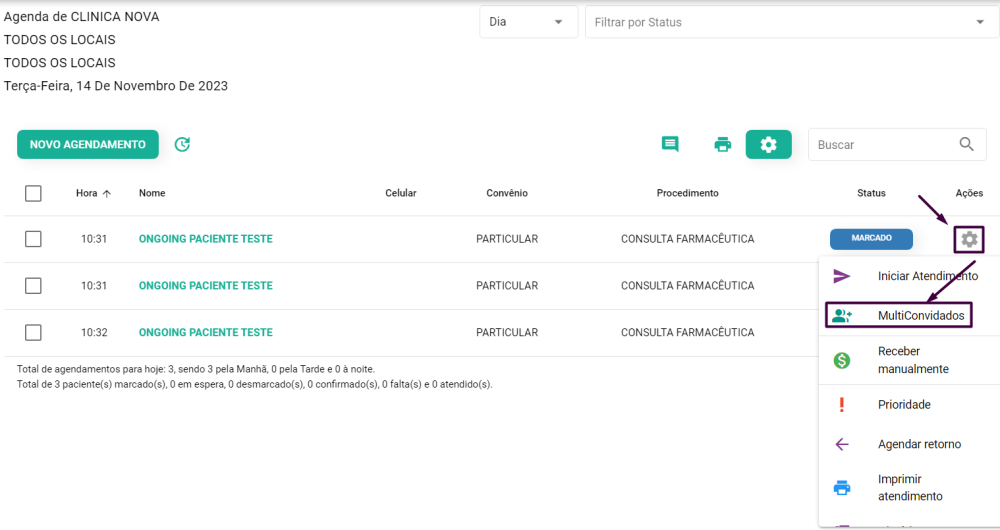Expand the Filtrar por Status dropdown
The width and height of the screenshot is (1000, 530).
pos(791,22)
